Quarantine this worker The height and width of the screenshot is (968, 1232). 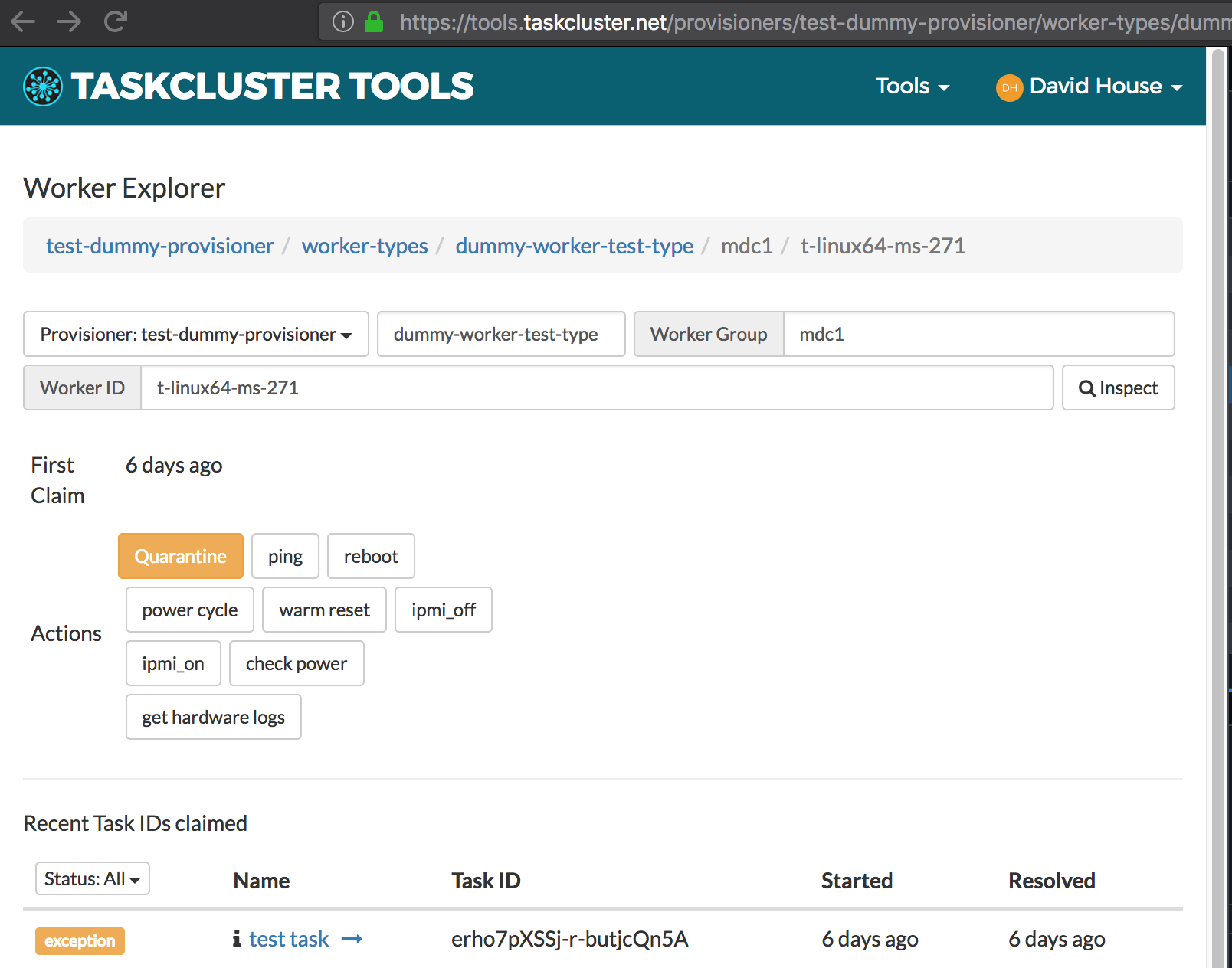click(181, 556)
